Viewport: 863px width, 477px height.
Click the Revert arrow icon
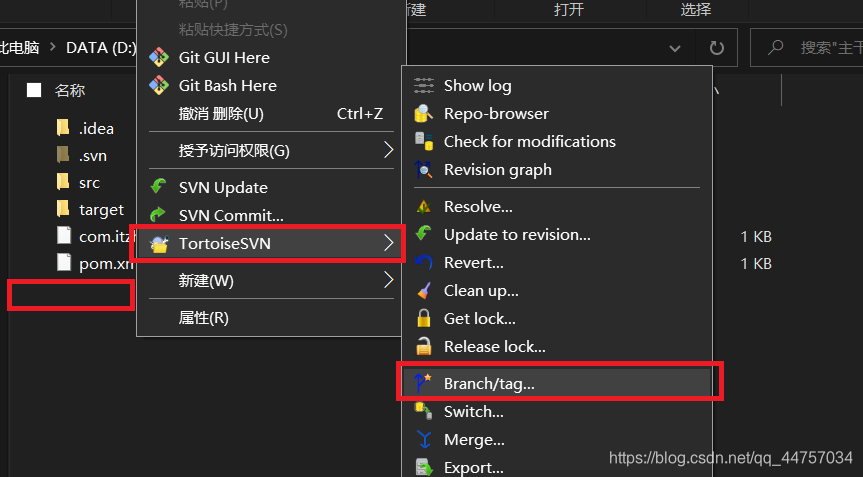[424, 263]
